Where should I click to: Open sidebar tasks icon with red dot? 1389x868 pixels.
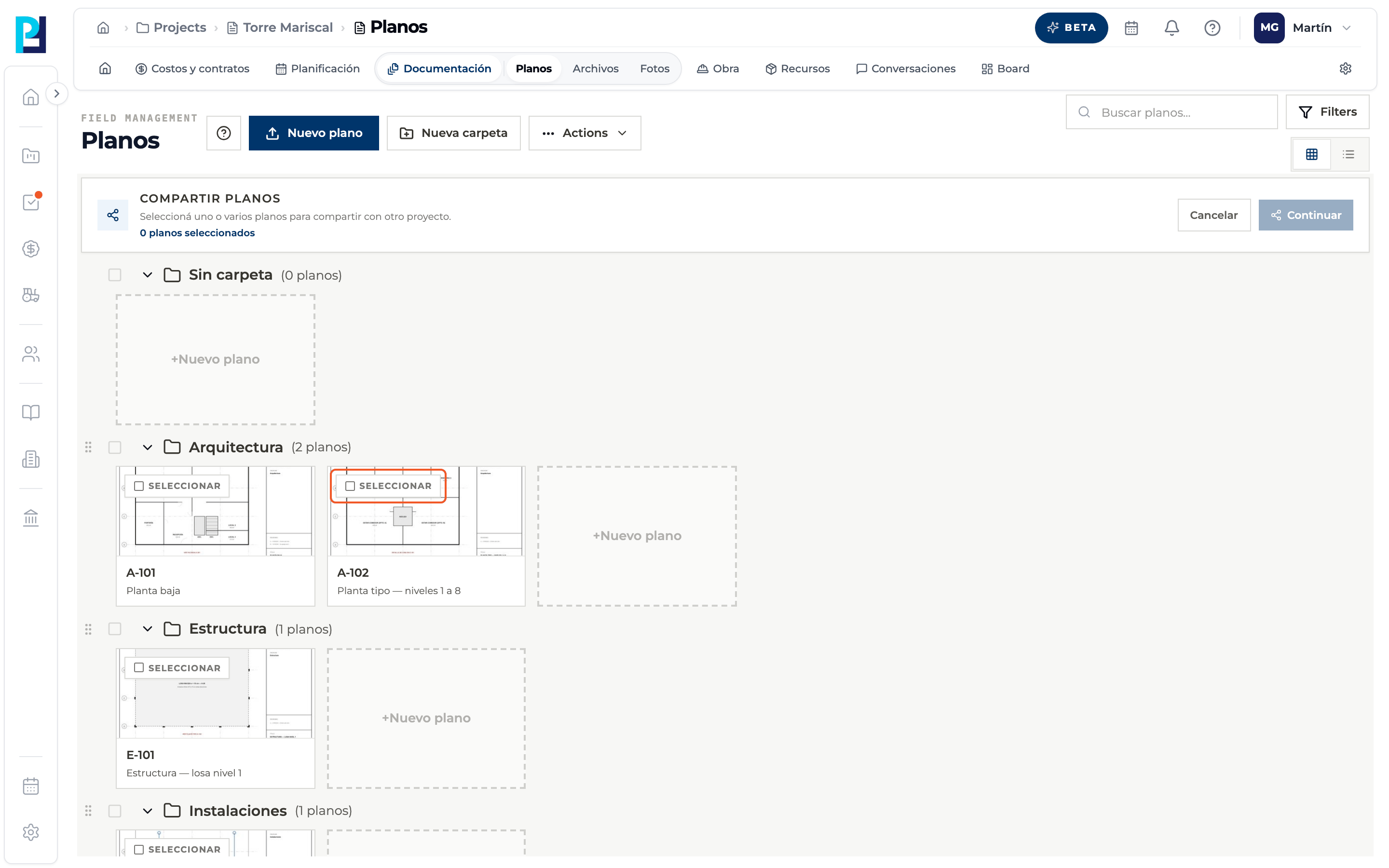[x=31, y=202]
